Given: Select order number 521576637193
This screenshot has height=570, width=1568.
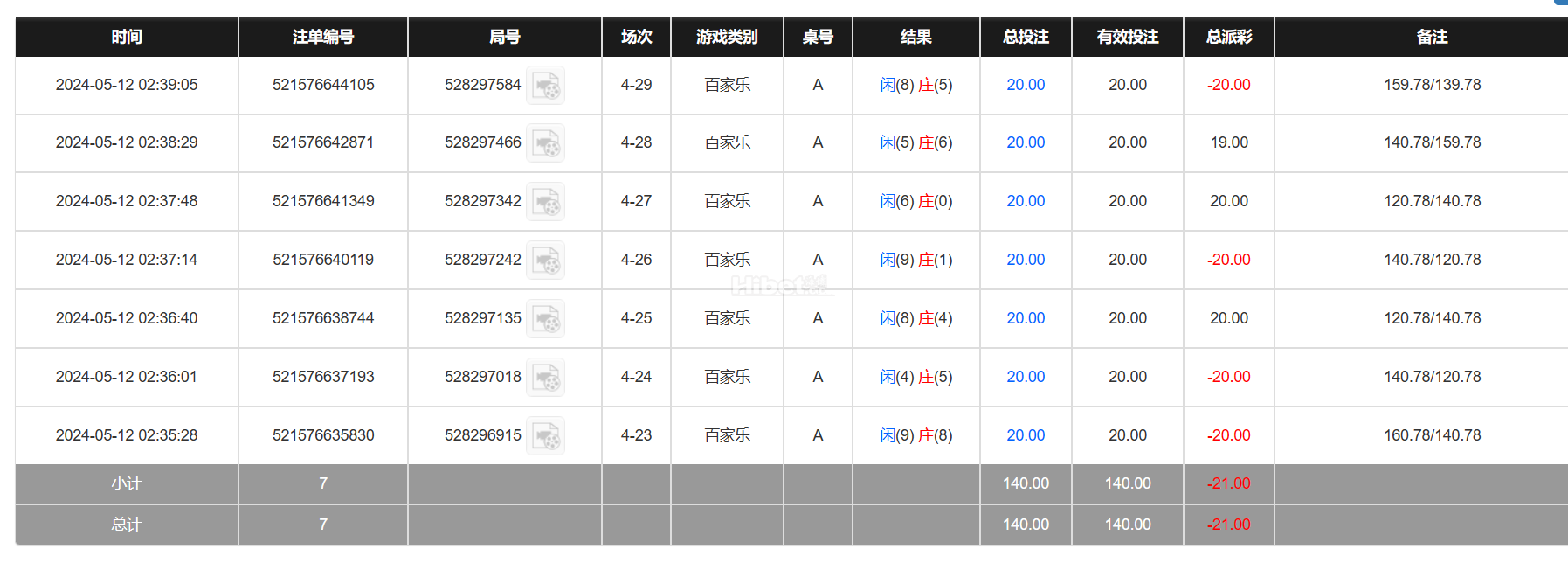Looking at the screenshot, I should click(323, 377).
